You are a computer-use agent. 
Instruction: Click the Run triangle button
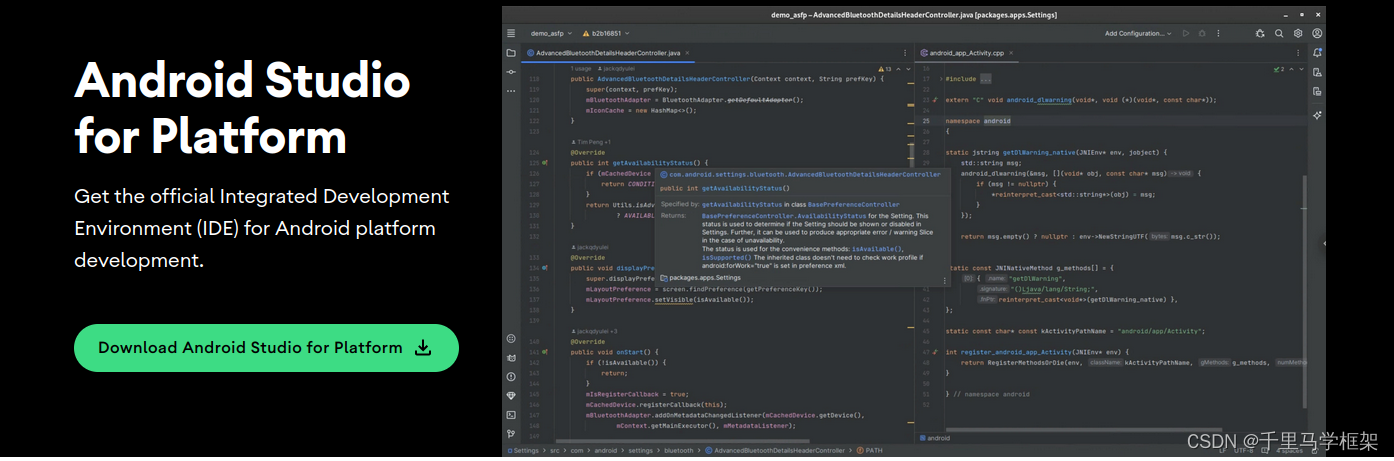click(1186, 33)
